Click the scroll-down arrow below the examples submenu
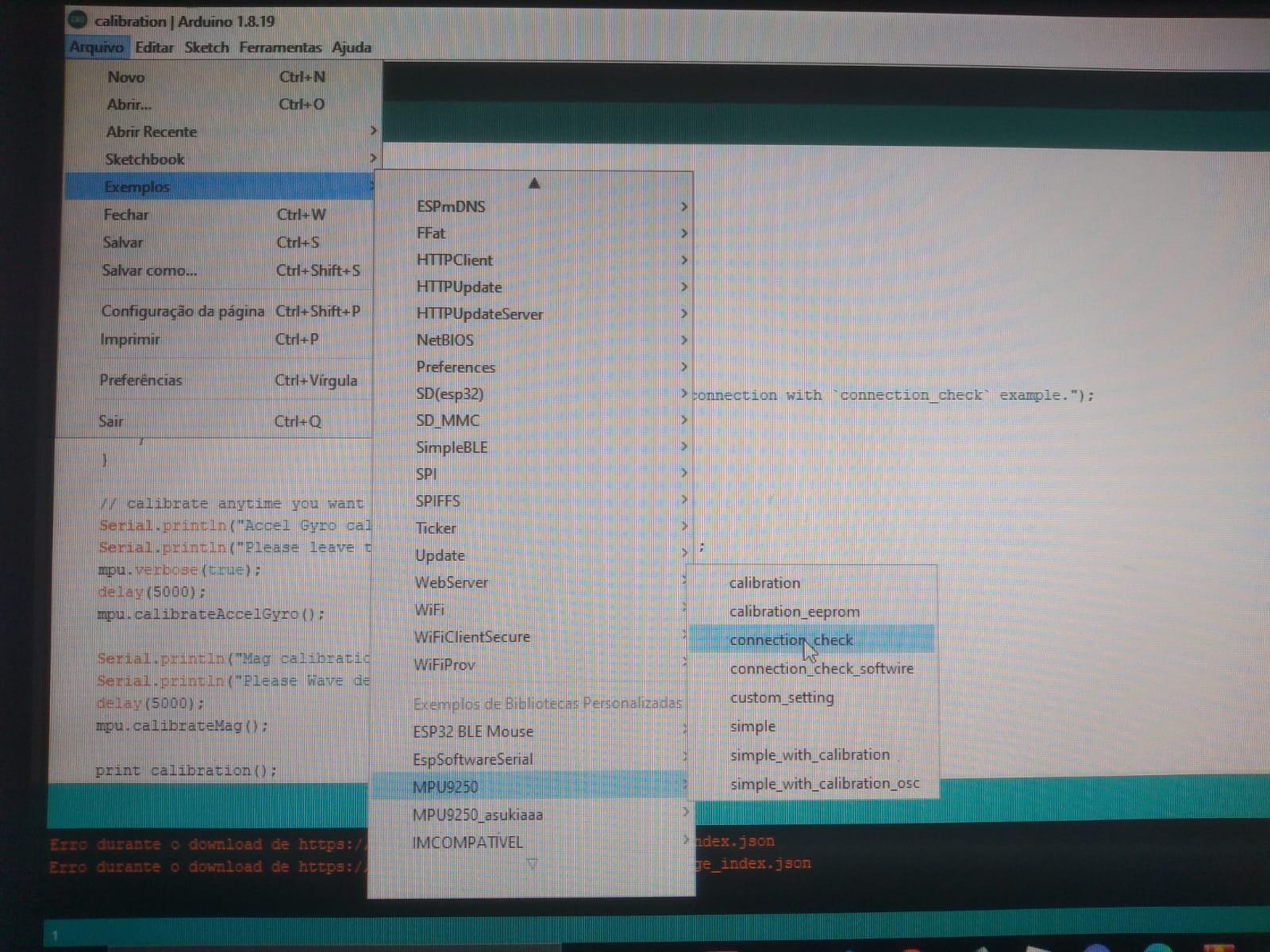This screenshot has height=952, width=1270. coord(532,864)
